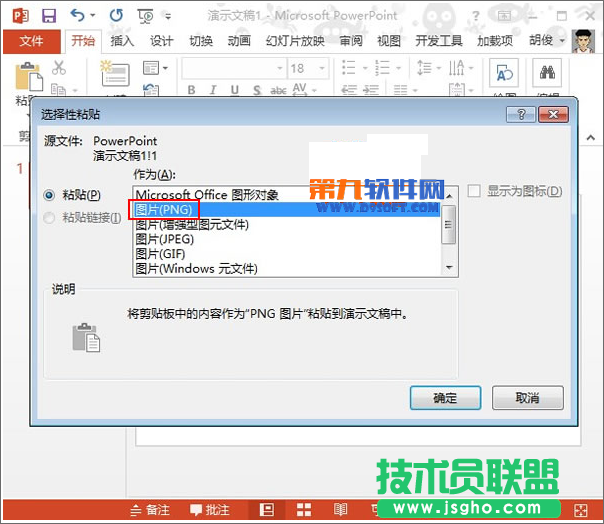Viewport: 604px width, 524px height.
Task: Toggle Italic formatting
Action: tap(213, 90)
